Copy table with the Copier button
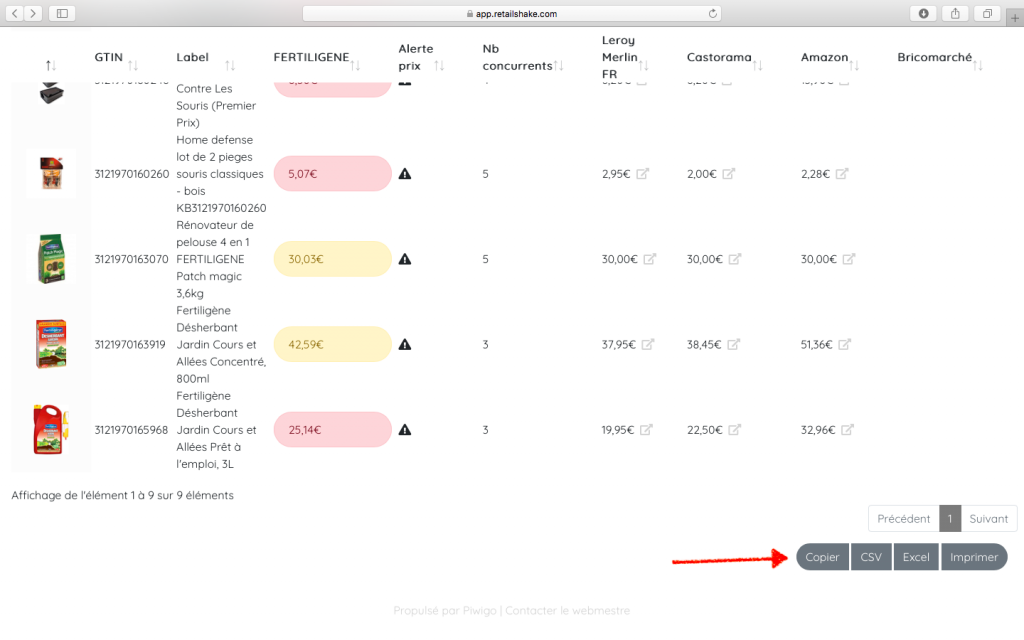 (822, 557)
